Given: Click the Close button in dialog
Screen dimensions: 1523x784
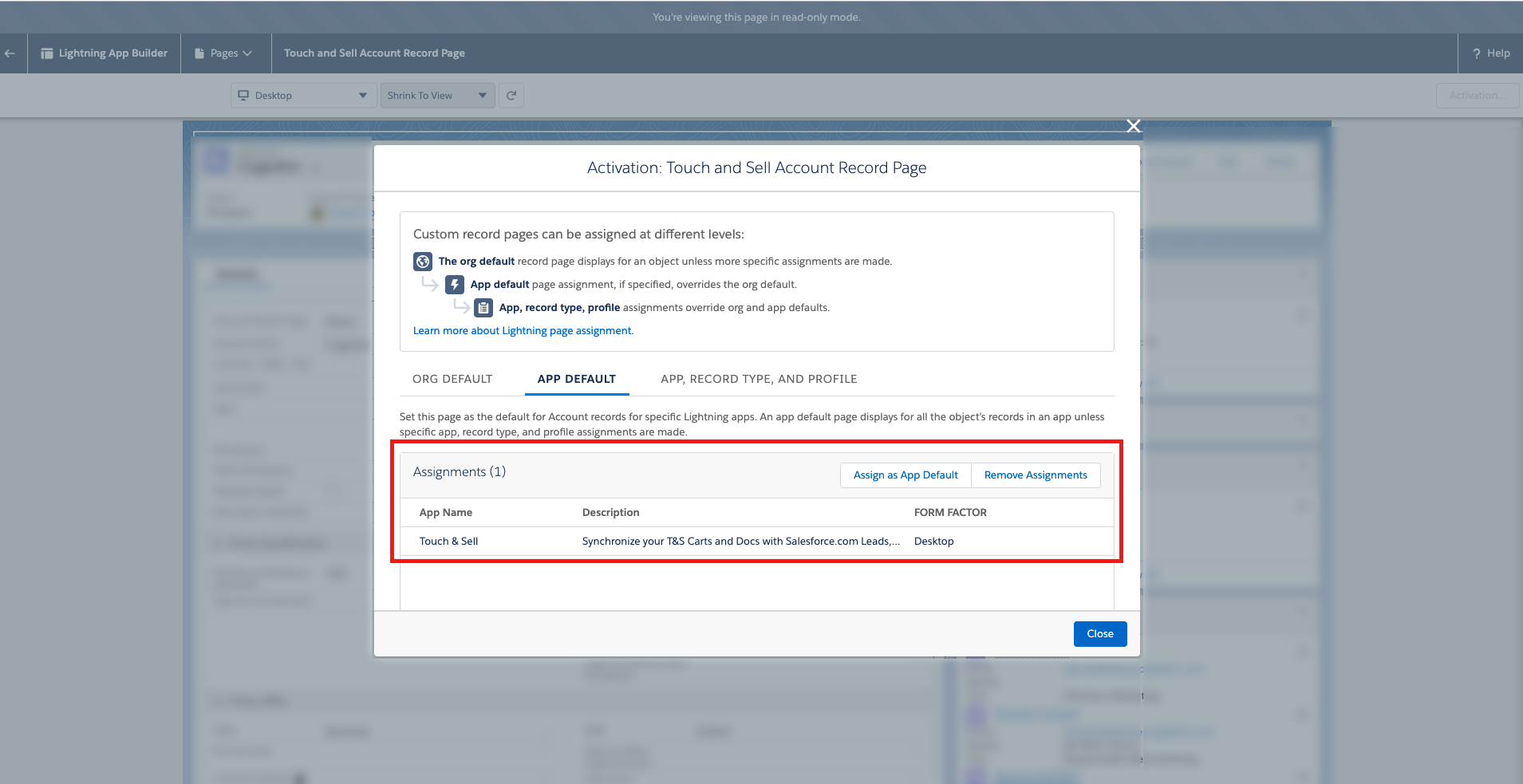Looking at the screenshot, I should pos(1100,634).
